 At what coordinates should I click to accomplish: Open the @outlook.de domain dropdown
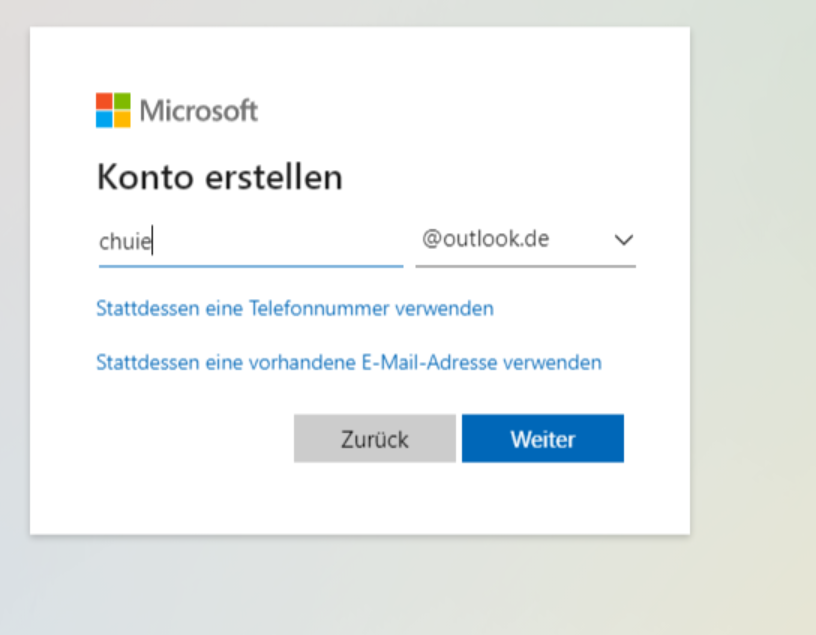tap(526, 240)
